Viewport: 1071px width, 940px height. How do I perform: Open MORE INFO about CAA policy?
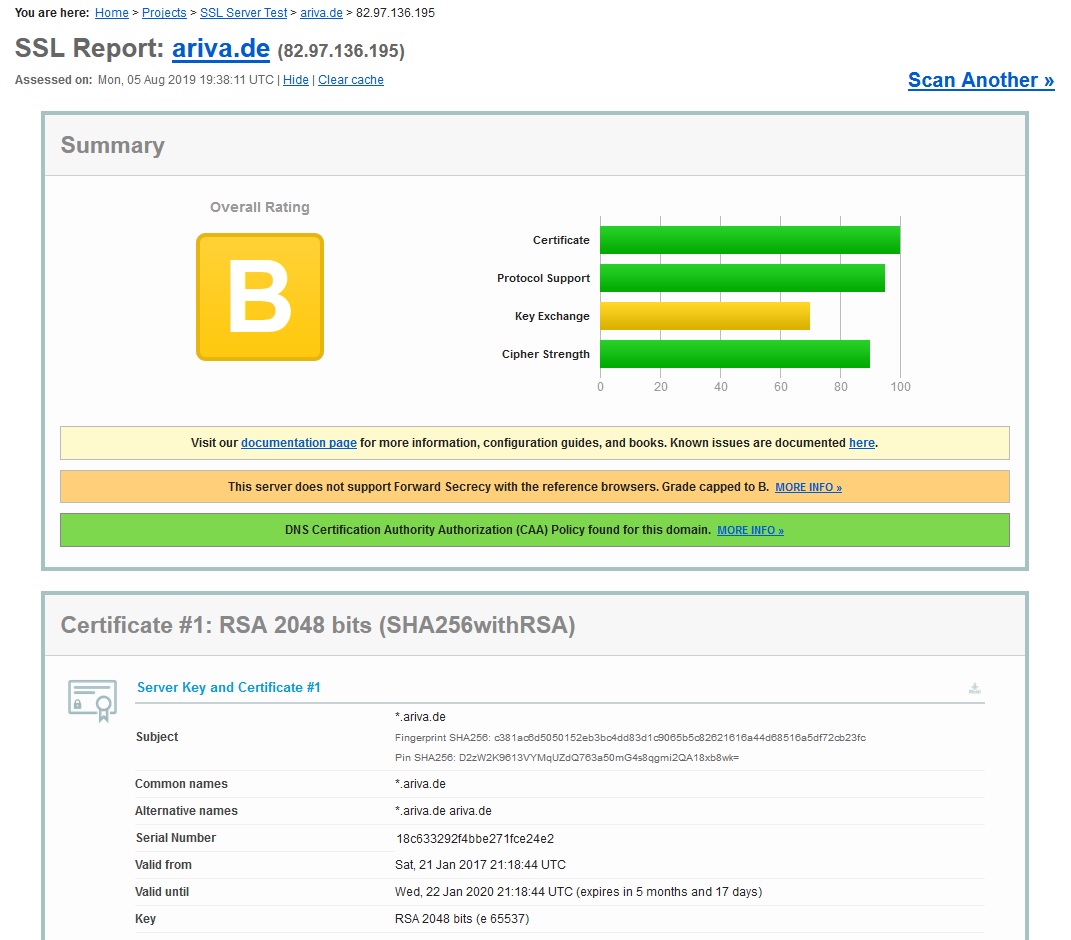coord(750,531)
